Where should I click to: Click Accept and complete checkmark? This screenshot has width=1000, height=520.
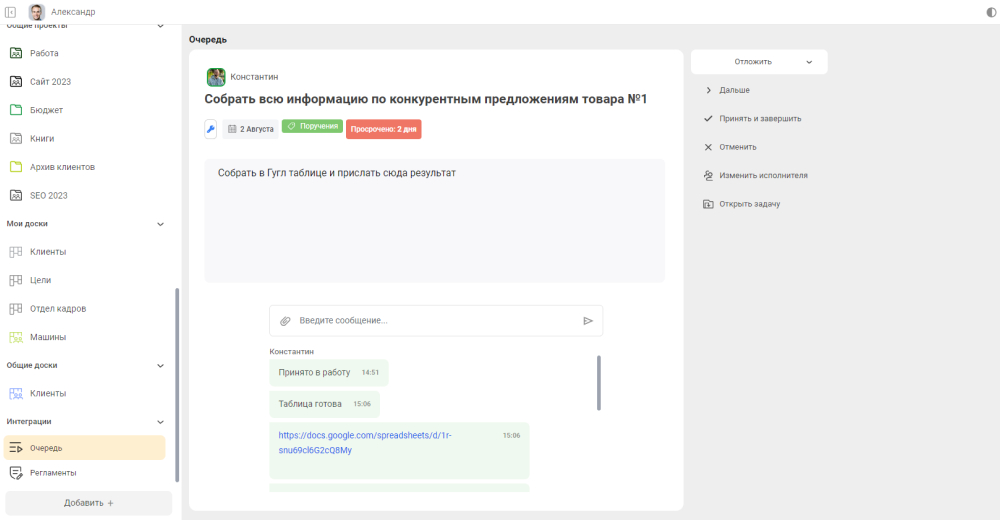pyautogui.click(x=708, y=118)
